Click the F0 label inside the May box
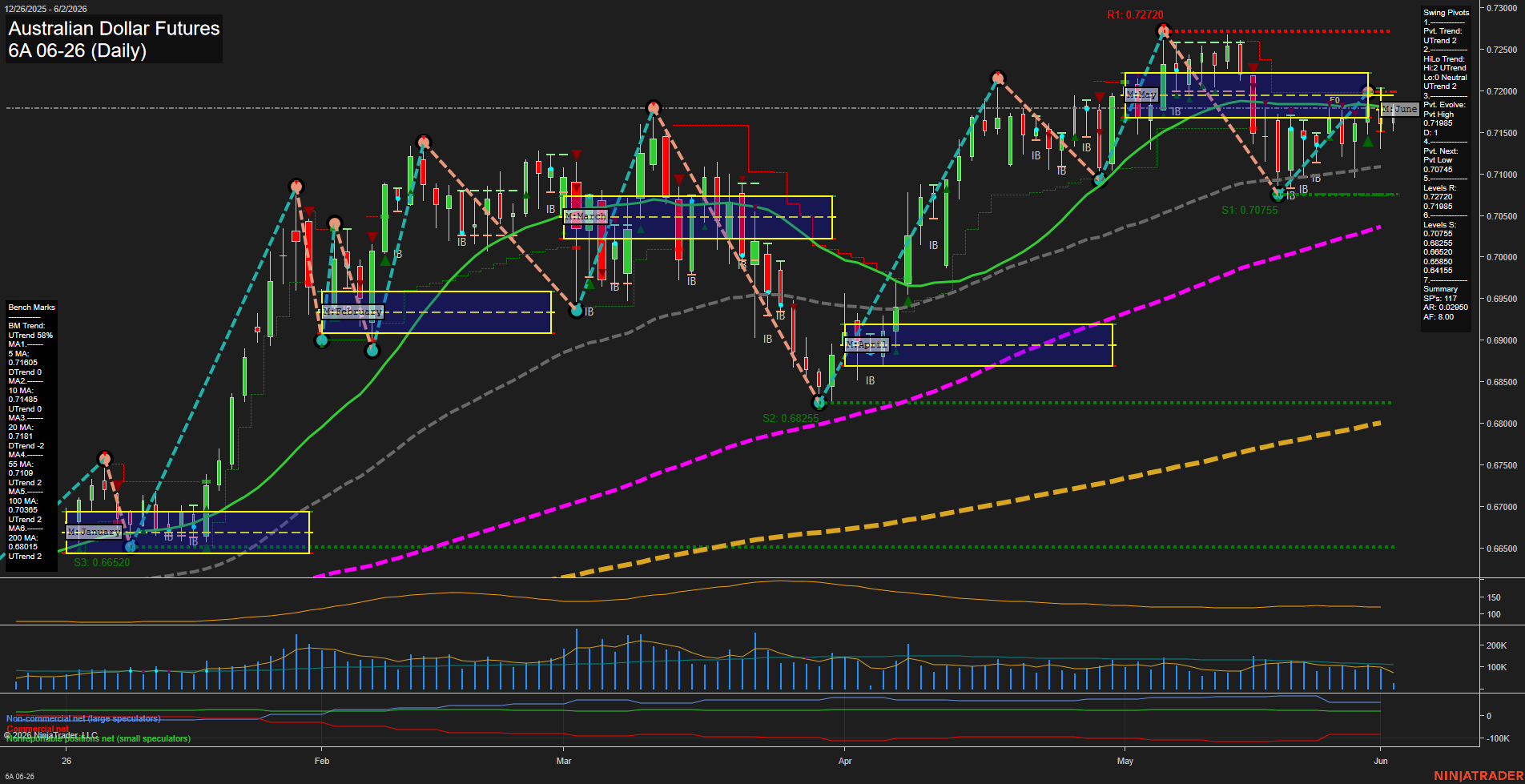 [1334, 101]
